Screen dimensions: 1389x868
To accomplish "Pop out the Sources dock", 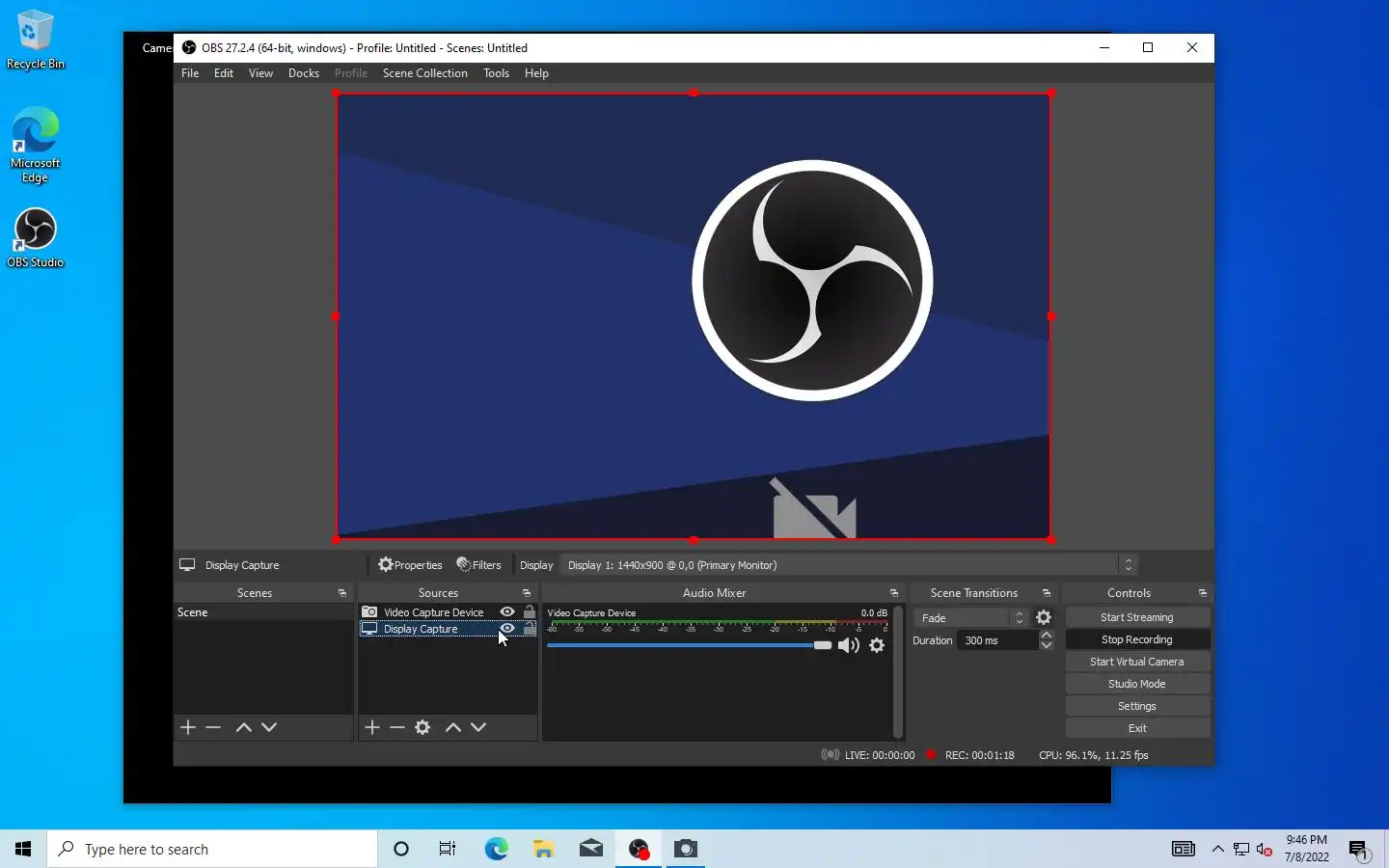I will pos(526,593).
